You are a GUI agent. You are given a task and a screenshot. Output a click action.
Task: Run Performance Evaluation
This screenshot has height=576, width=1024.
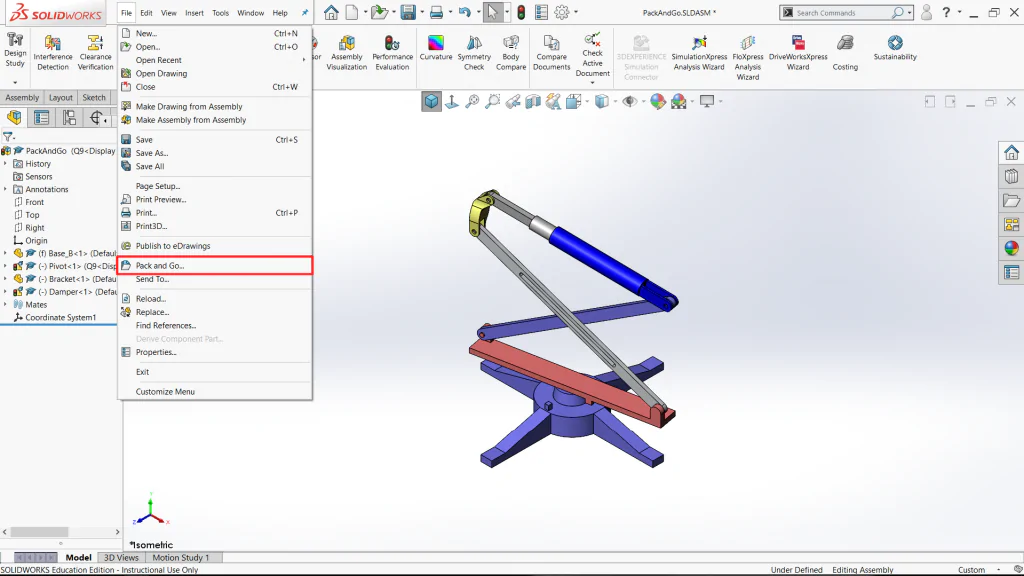[x=392, y=52]
